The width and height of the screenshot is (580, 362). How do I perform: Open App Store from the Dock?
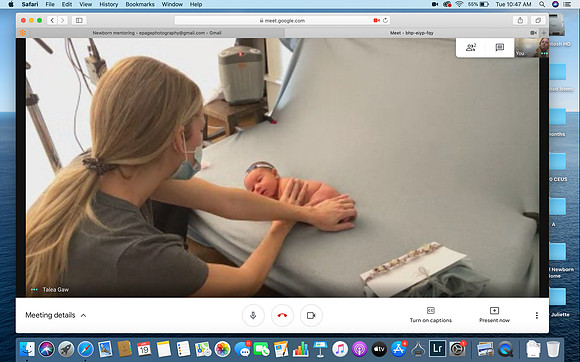tap(398, 349)
